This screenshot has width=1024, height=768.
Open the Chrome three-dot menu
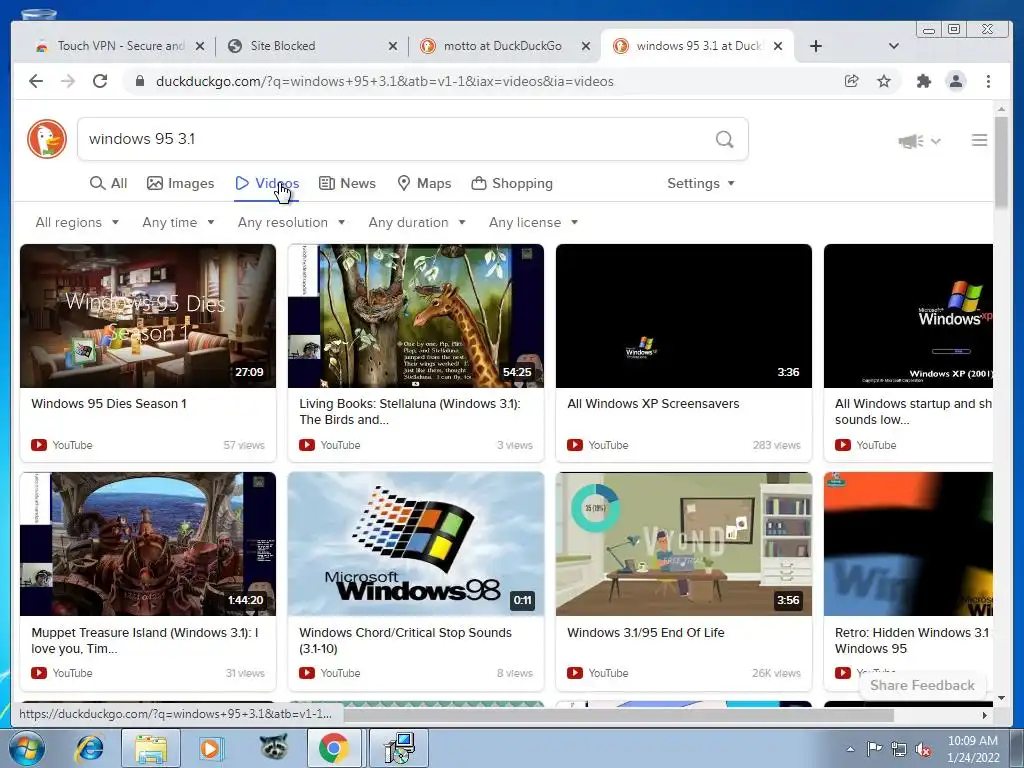(988, 81)
